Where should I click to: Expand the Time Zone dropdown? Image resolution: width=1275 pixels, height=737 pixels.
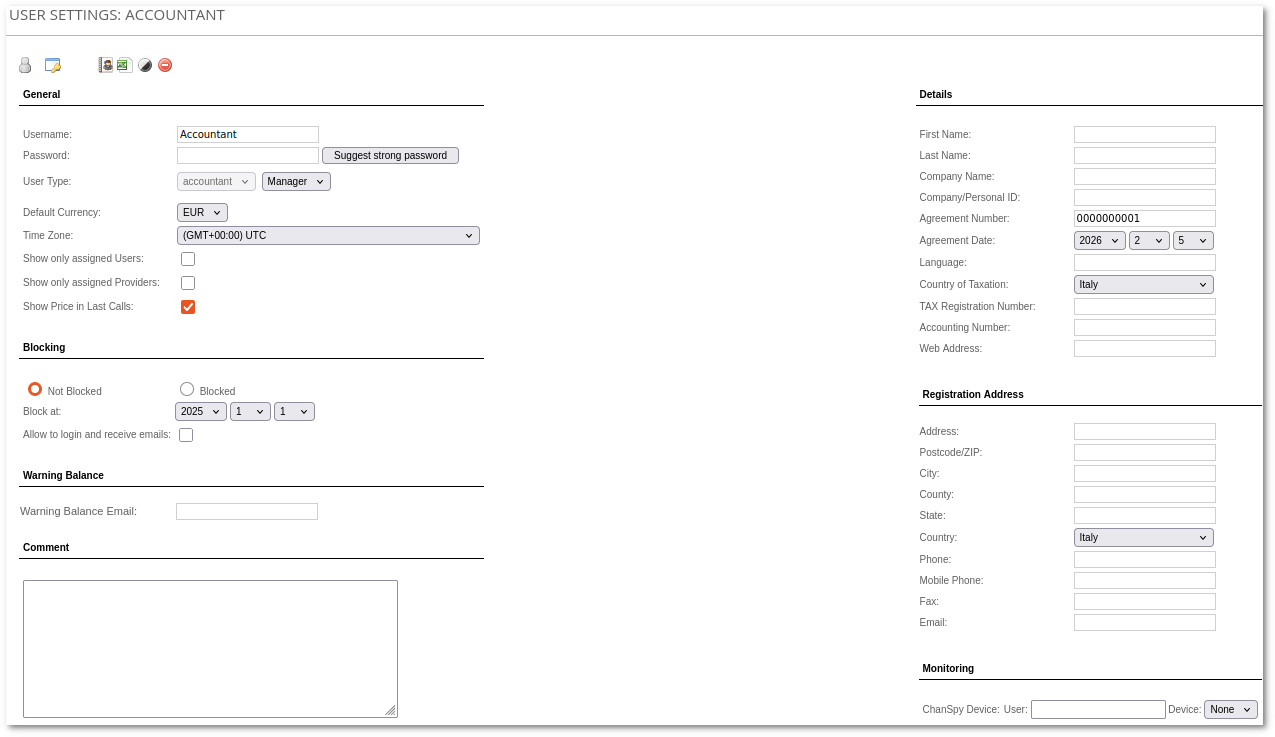tap(328, 236)
